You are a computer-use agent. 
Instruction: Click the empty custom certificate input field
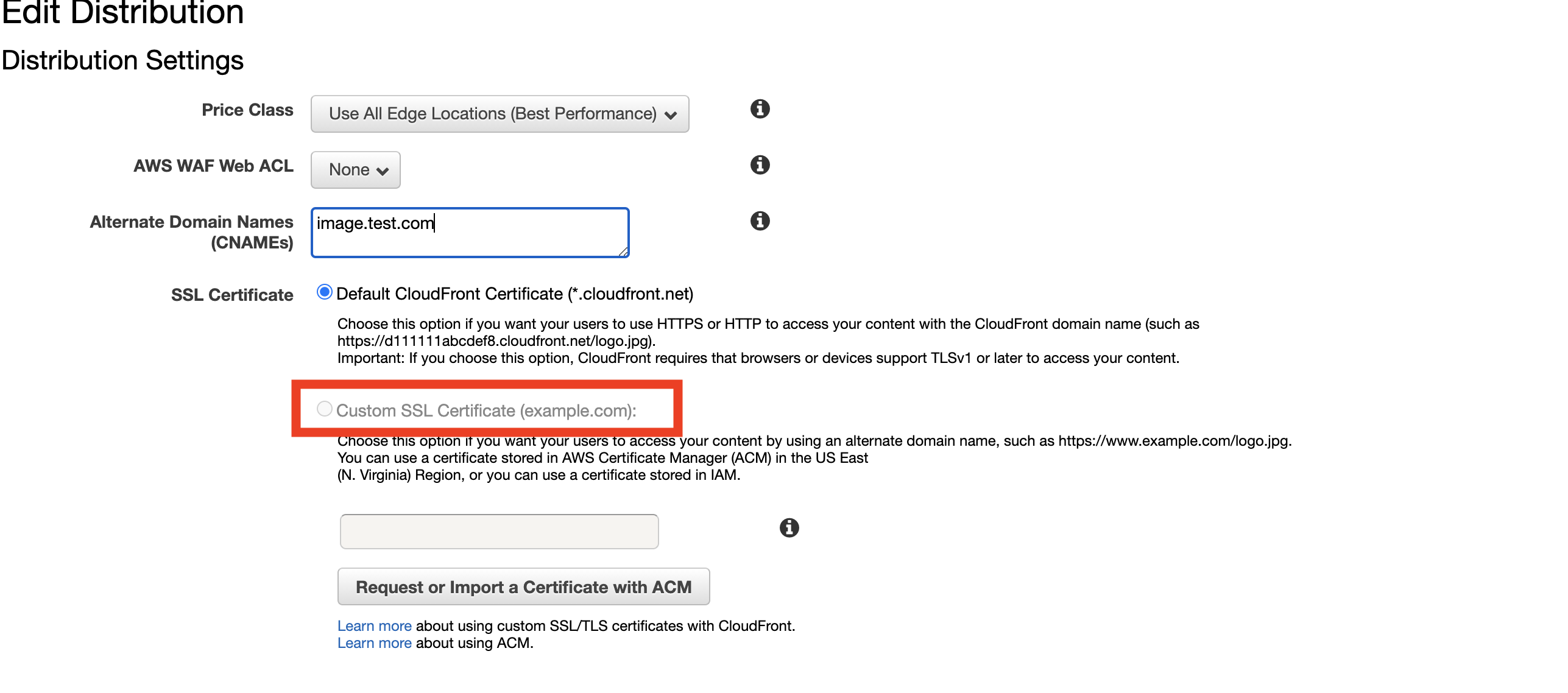pos(499,532)
